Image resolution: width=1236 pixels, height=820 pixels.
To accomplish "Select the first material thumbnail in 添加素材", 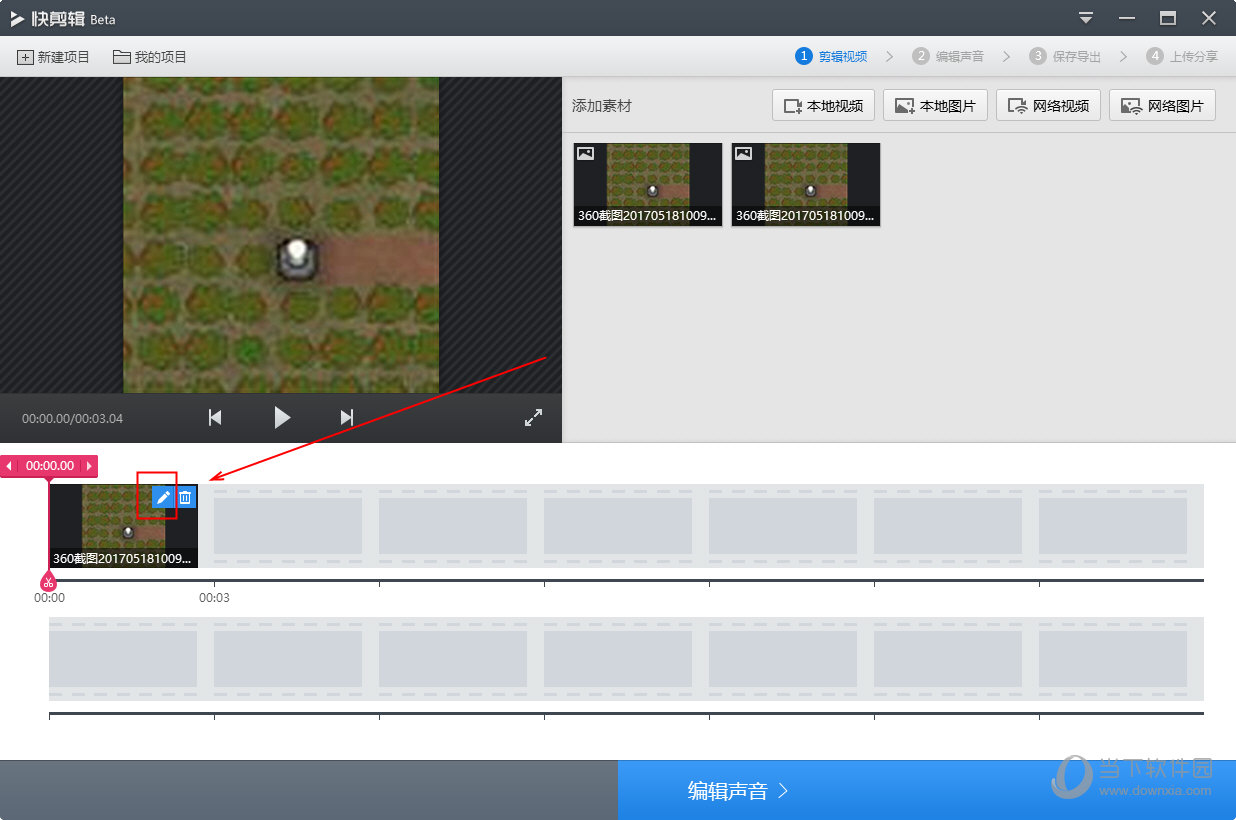I will tap(648, 184).
